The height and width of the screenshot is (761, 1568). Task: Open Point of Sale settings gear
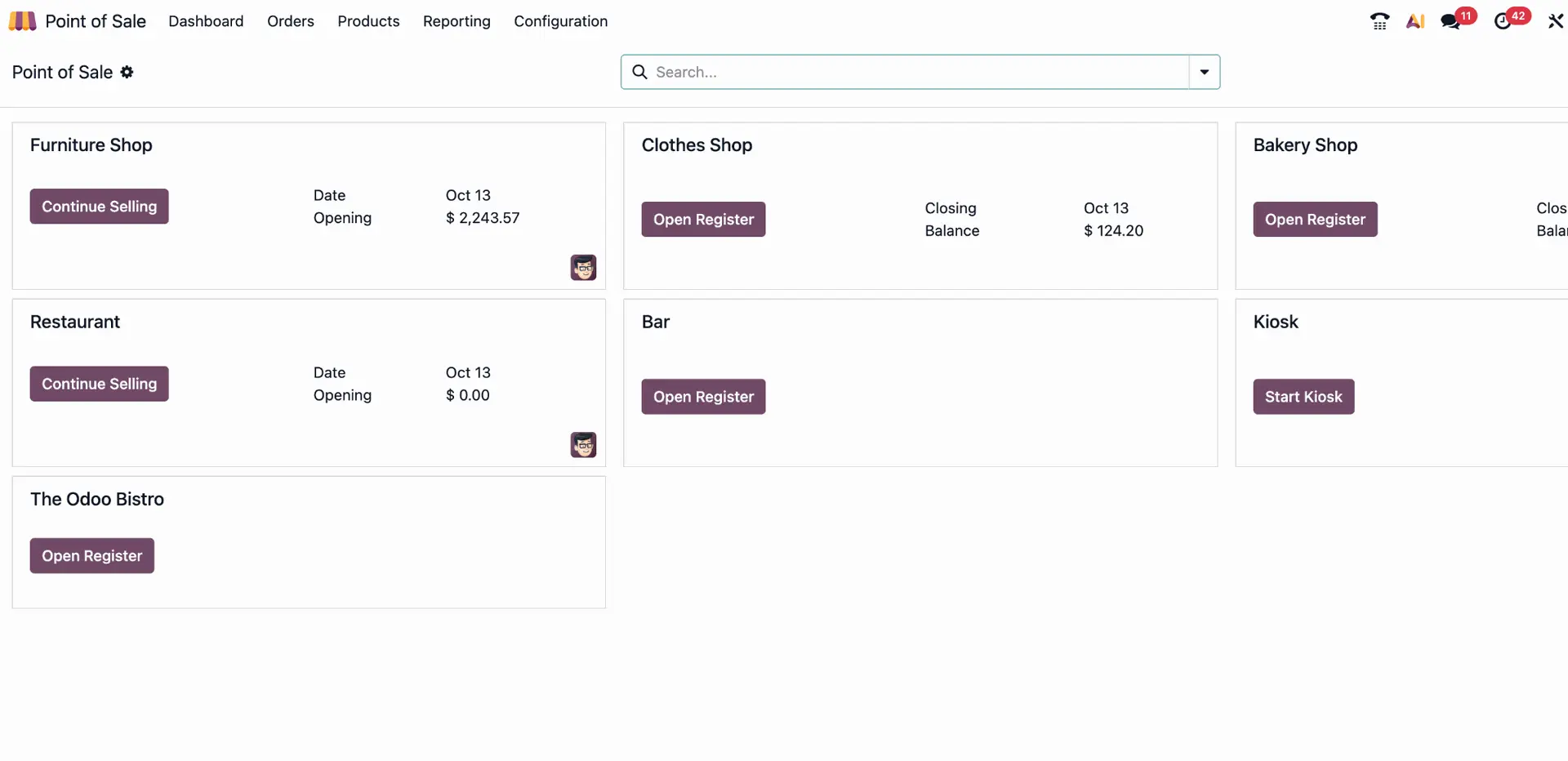pos(127,73)
